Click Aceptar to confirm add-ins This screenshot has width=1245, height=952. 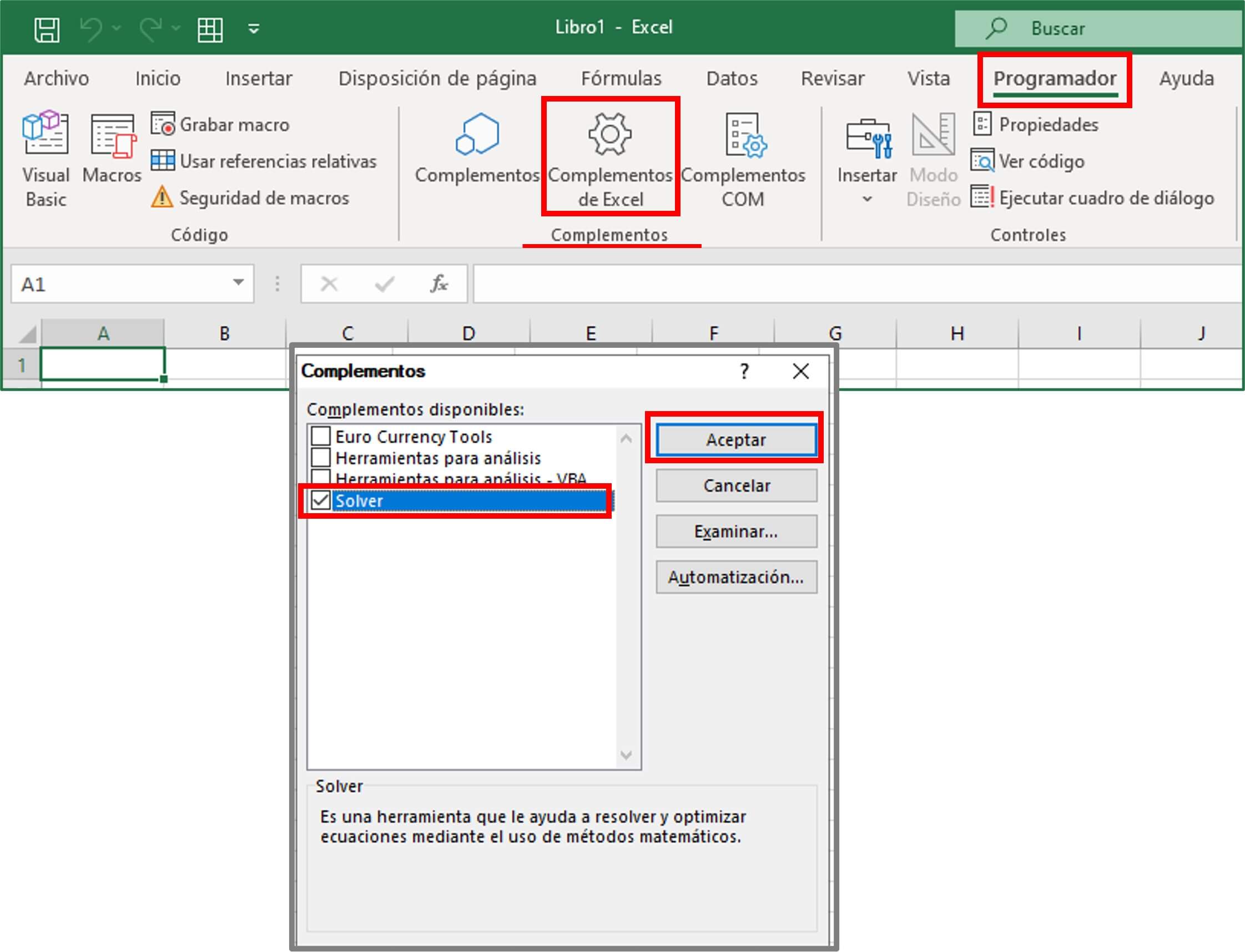(735, 439)
